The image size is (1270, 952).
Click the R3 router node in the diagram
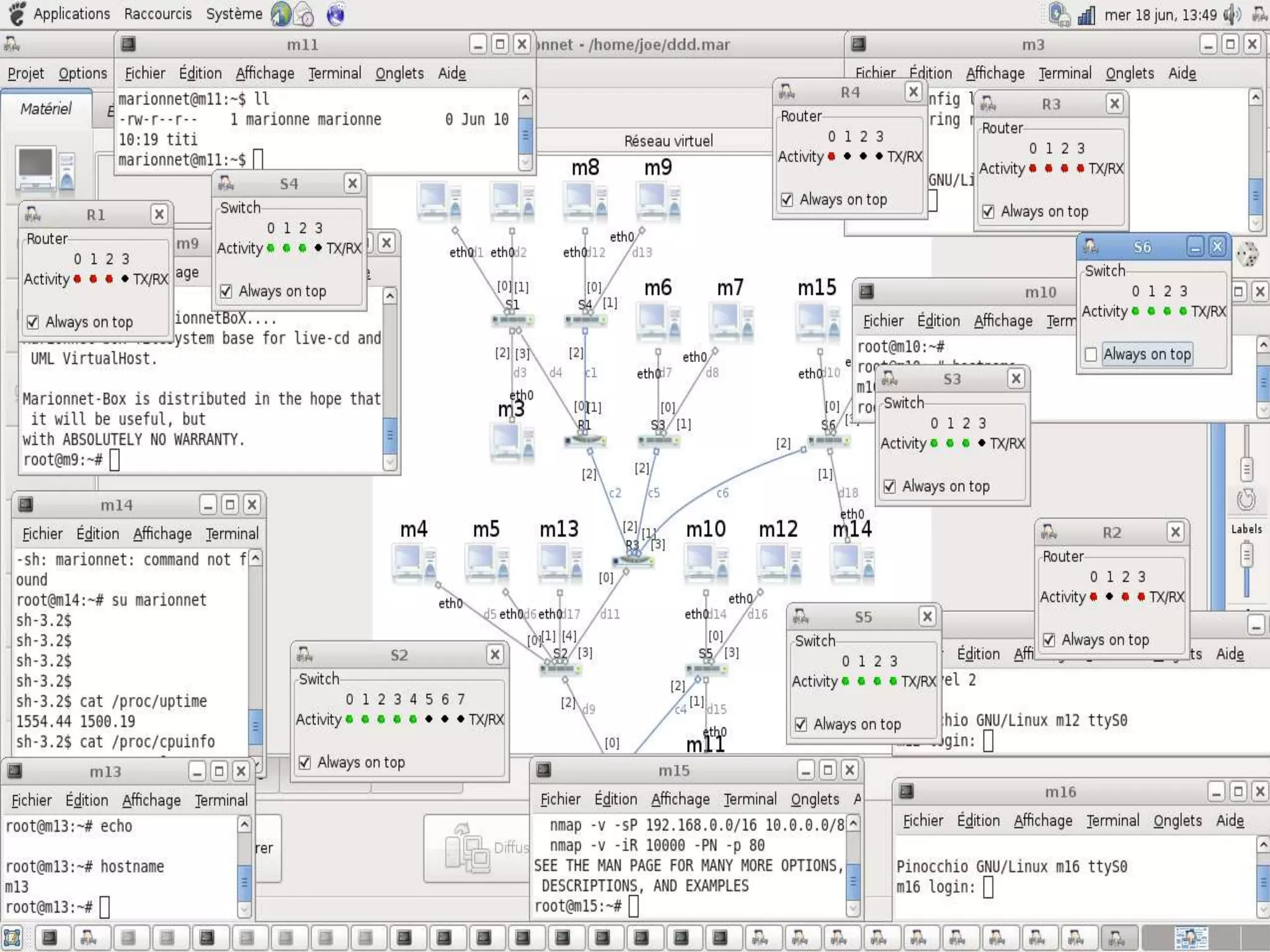pos(633,560)
